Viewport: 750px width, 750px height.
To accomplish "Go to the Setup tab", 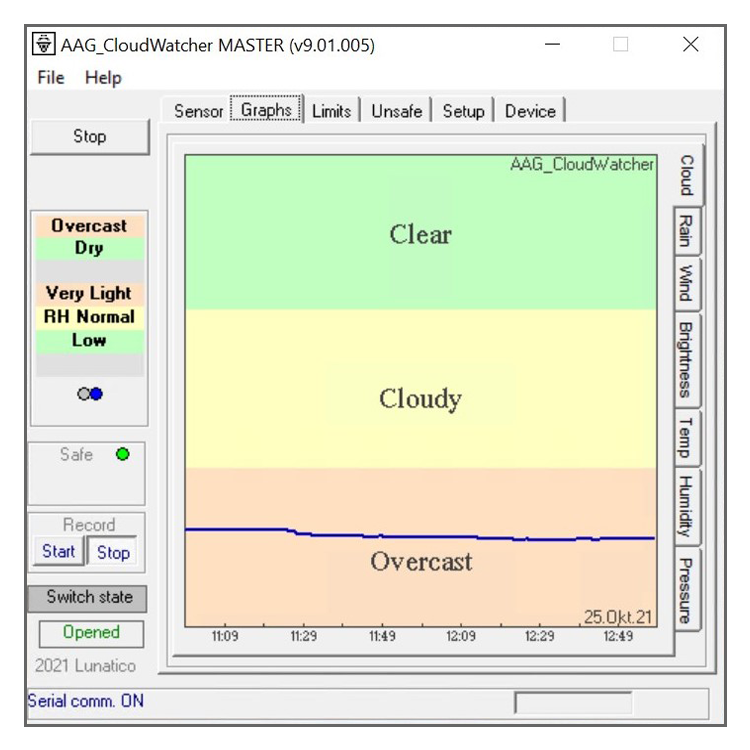I will (463, 111).
